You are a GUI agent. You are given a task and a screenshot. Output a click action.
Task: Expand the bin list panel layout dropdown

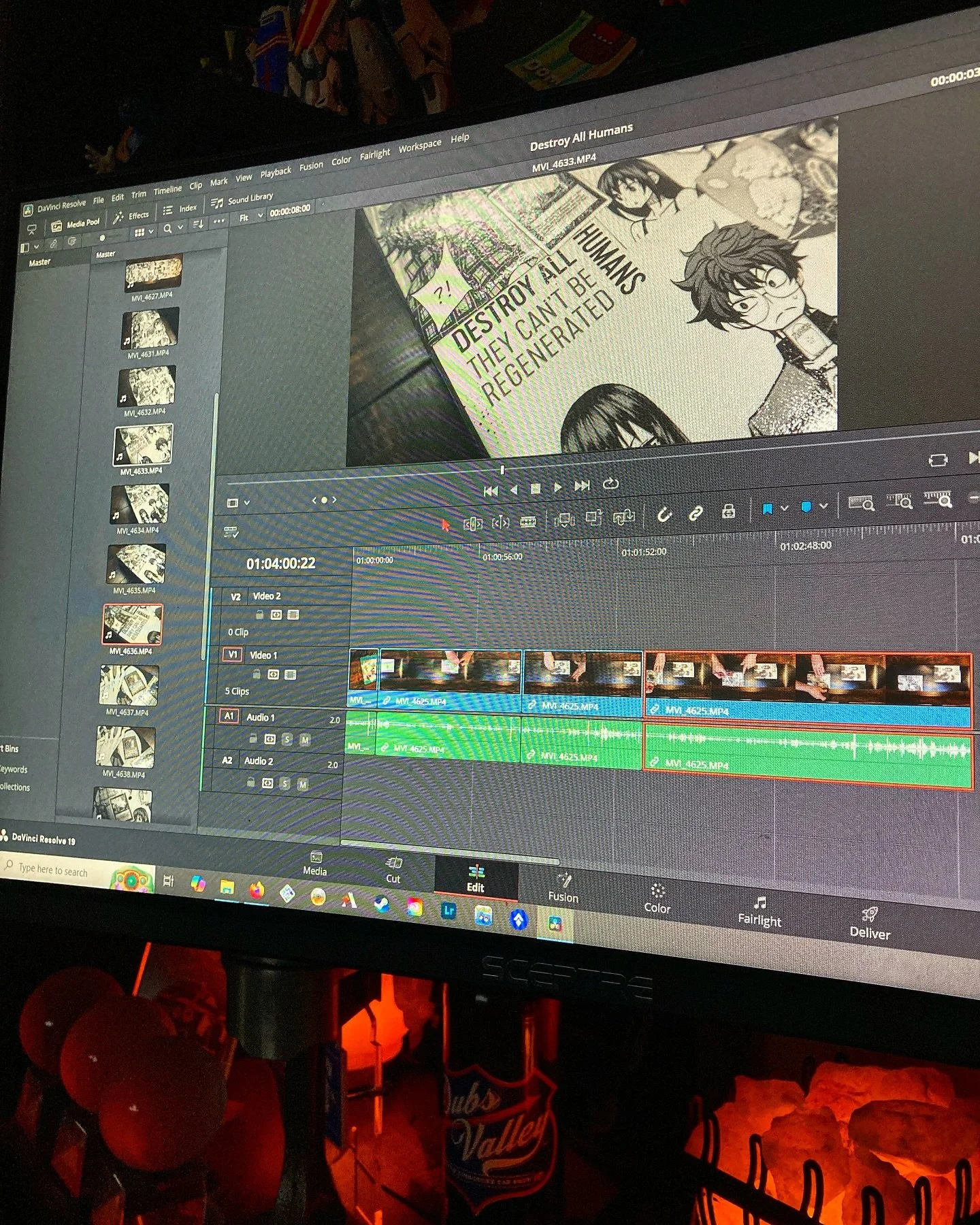coord(36,246)
